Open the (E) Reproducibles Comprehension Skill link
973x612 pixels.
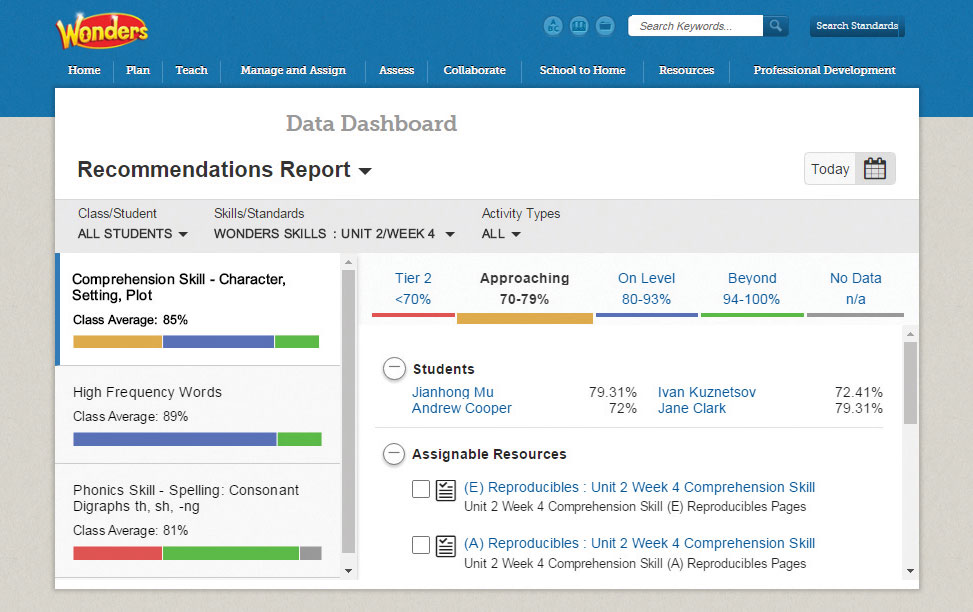[640, 487]
